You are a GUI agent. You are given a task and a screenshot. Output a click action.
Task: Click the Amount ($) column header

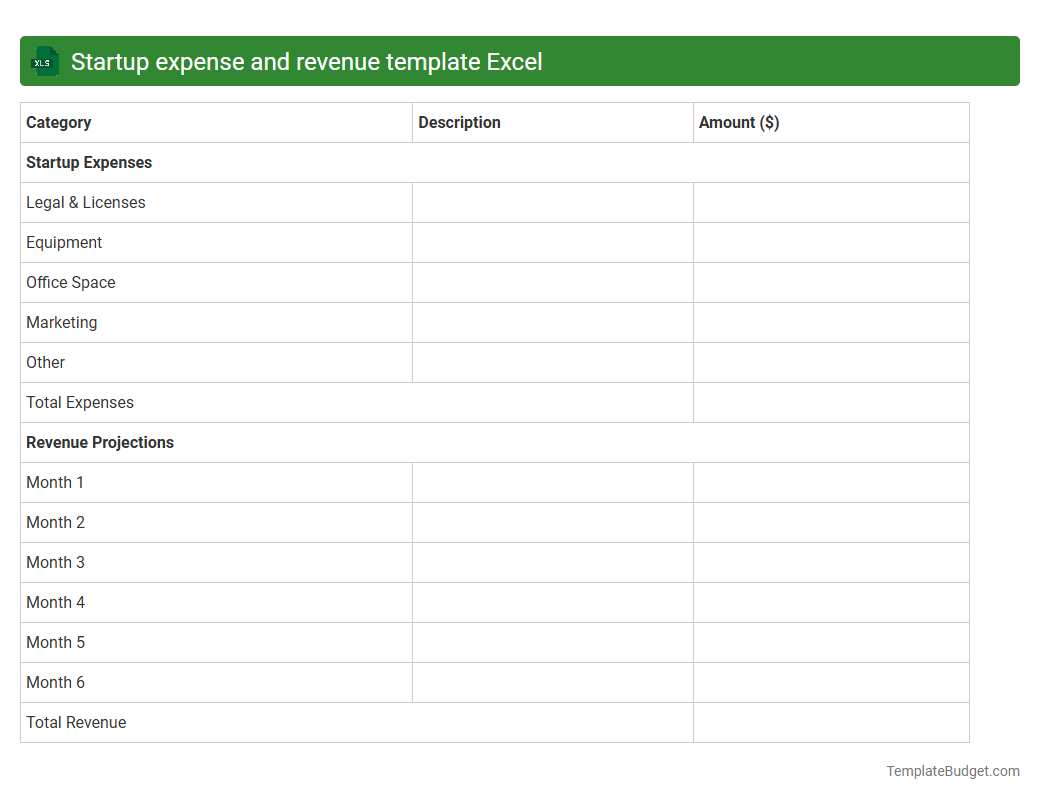pyautogui.click(x=739, y=122)
